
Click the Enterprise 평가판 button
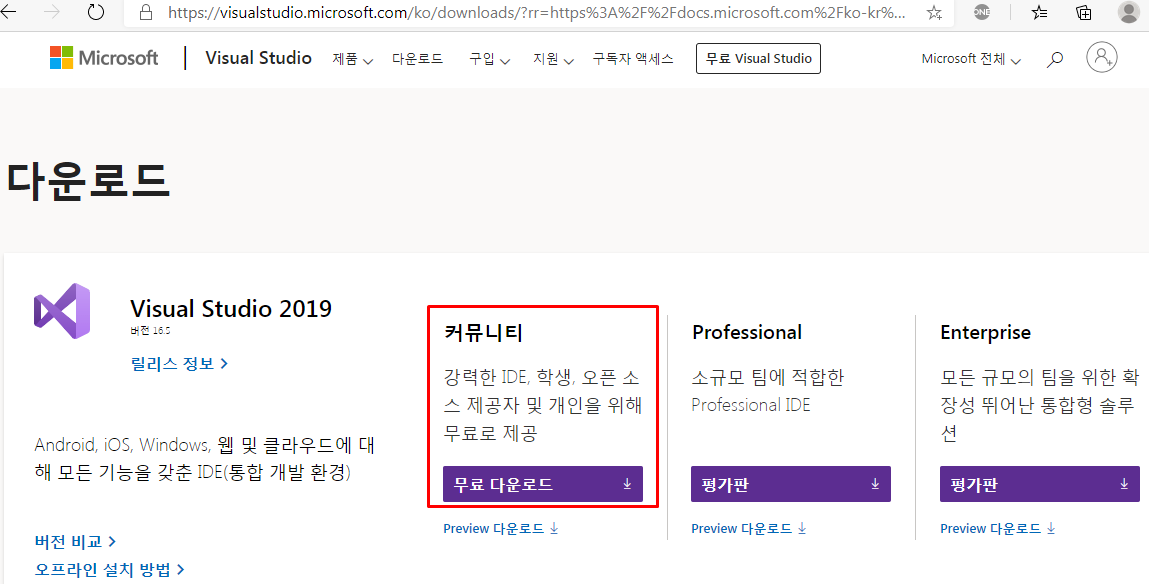point(1040,484)
